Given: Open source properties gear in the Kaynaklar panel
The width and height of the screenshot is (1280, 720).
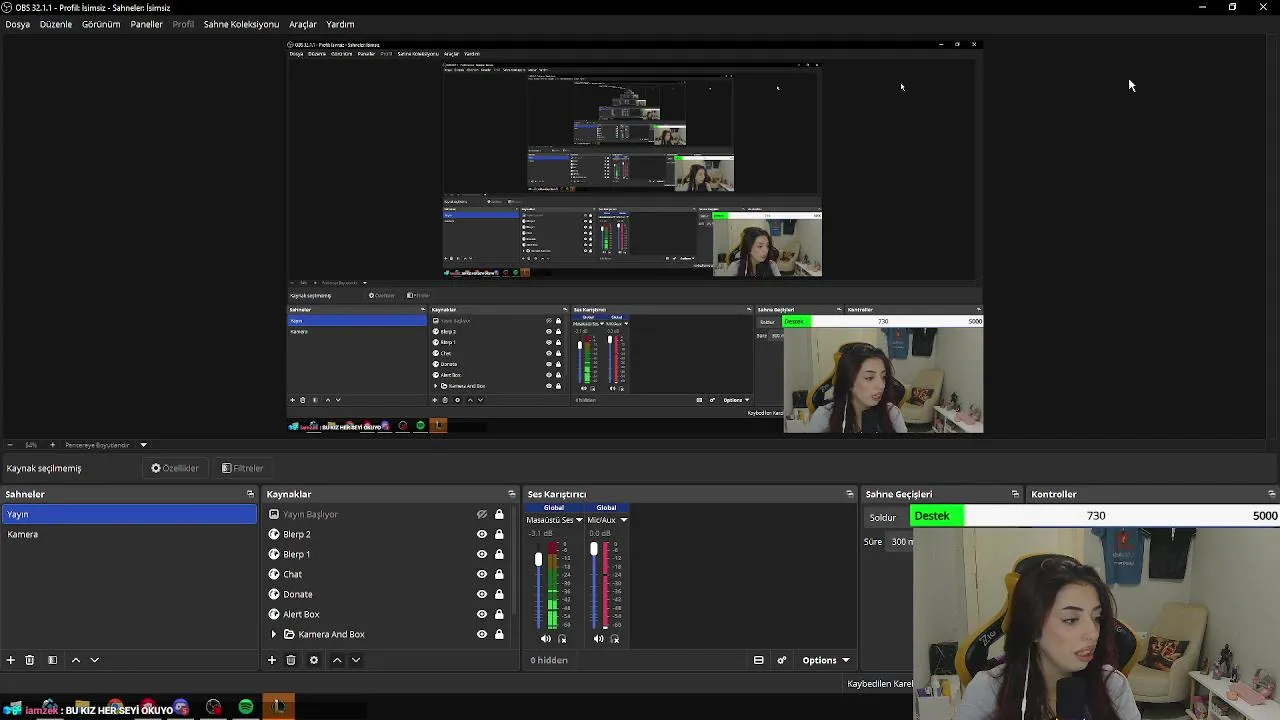Looking at the screenshot, I should coord(313,660).
